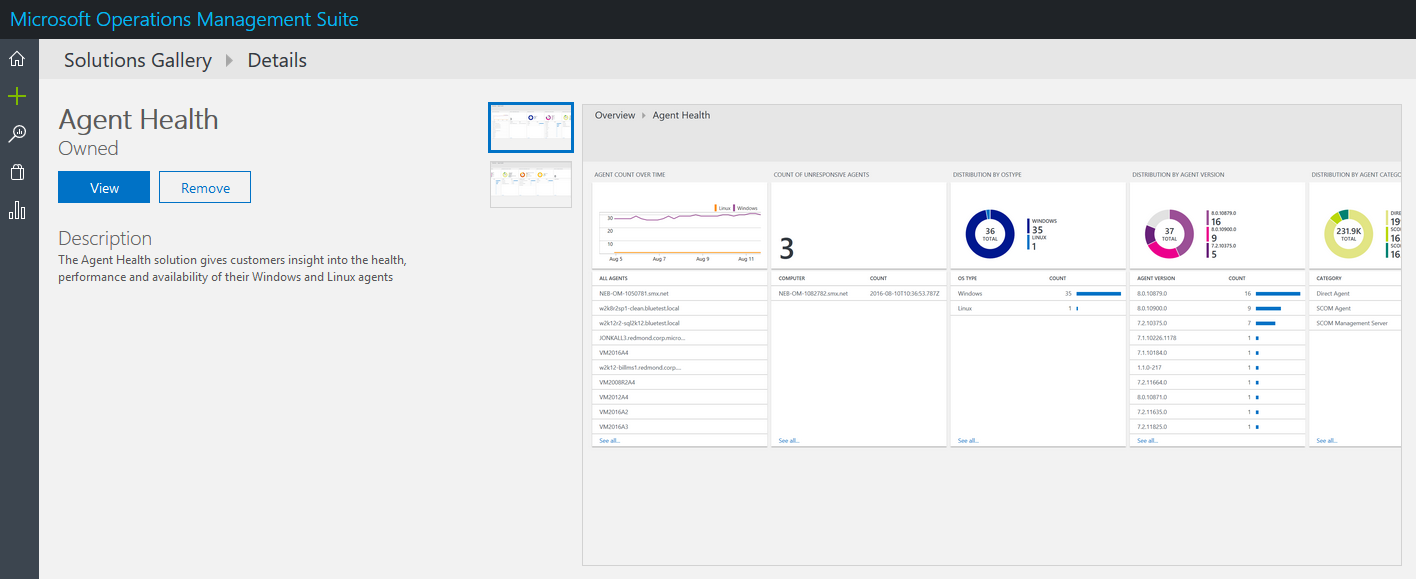Screen dimensions: 1416x579
Task: Click 'See all...' under the Agent Version list
Action: pyautogui.click(x=1148, y=440)
